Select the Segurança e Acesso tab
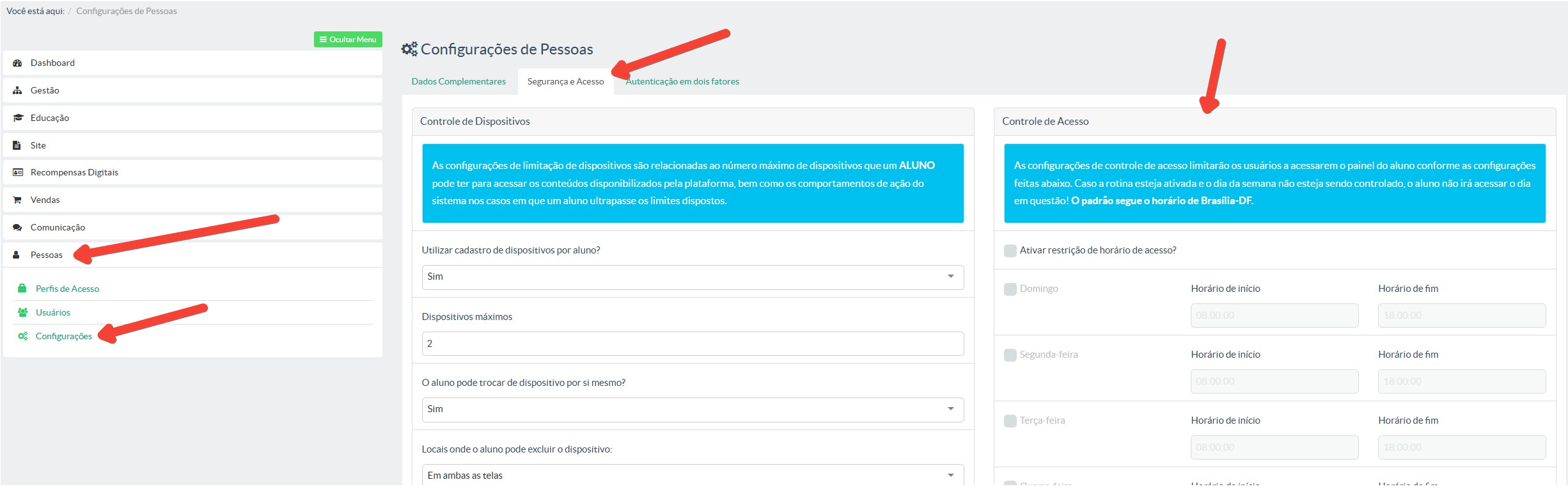1568x489 pixels. pos(565,81)
